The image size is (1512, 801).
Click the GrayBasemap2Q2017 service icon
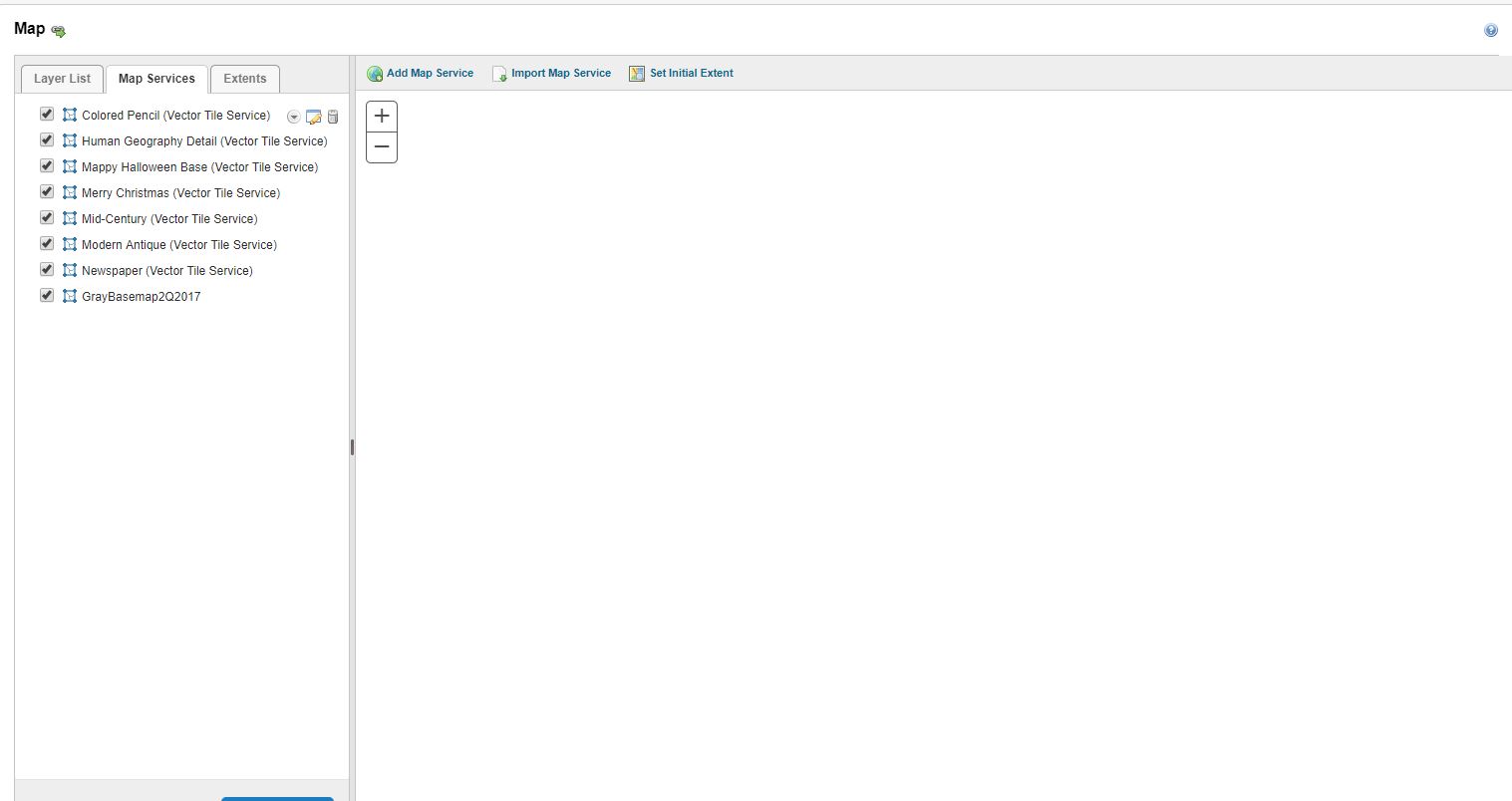point(70,296)
